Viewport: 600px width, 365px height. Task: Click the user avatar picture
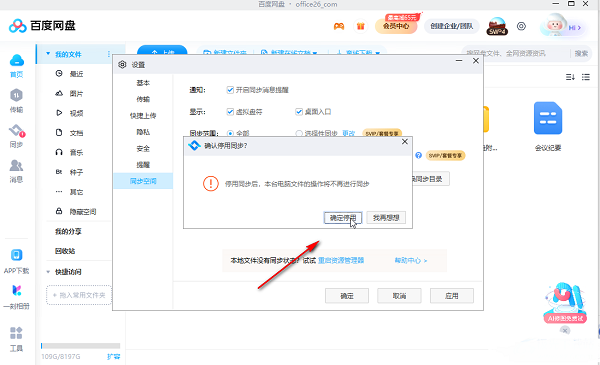click(554, 25)
